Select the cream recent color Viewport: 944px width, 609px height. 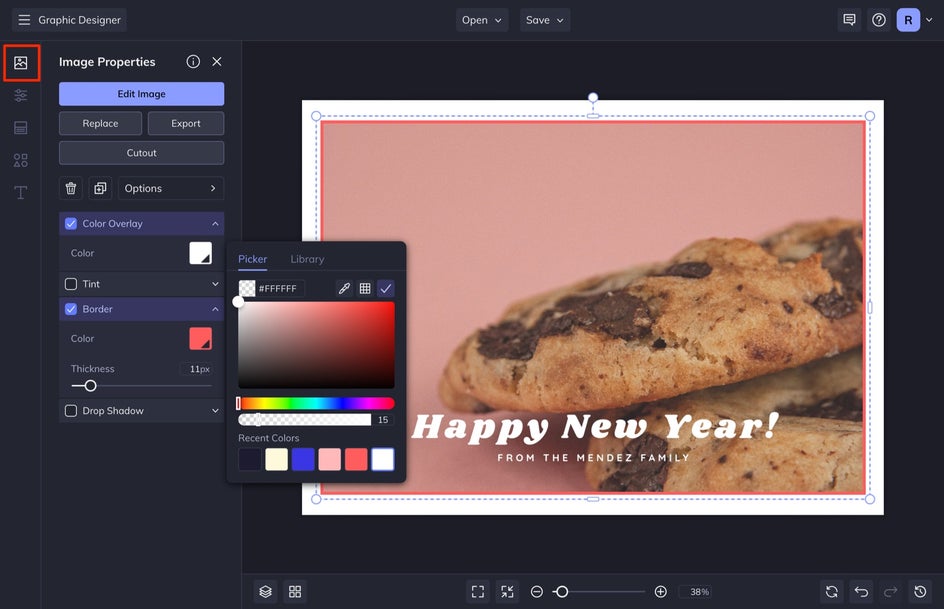click(276, 459)
